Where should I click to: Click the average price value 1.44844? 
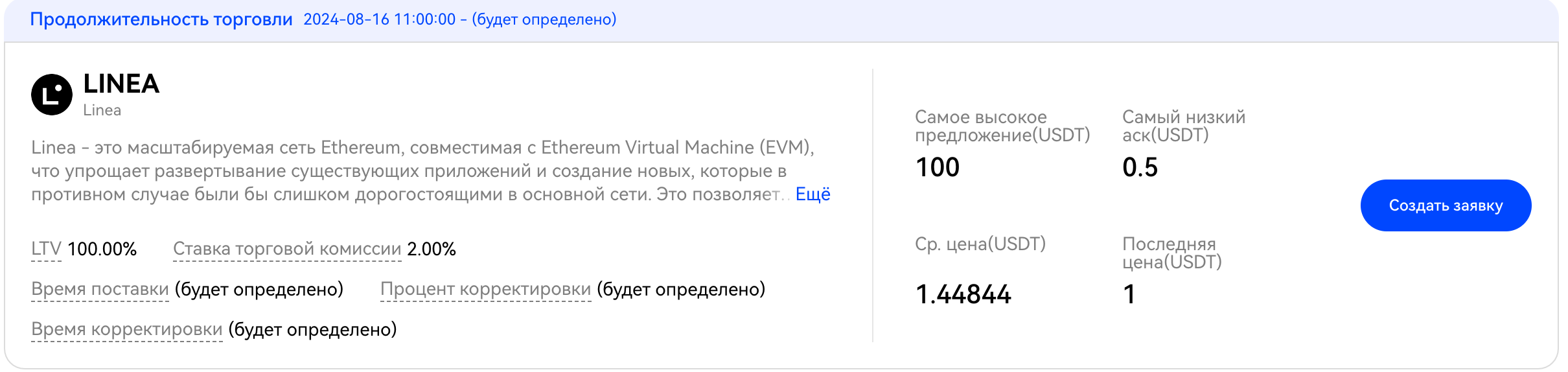coord(963,295)
